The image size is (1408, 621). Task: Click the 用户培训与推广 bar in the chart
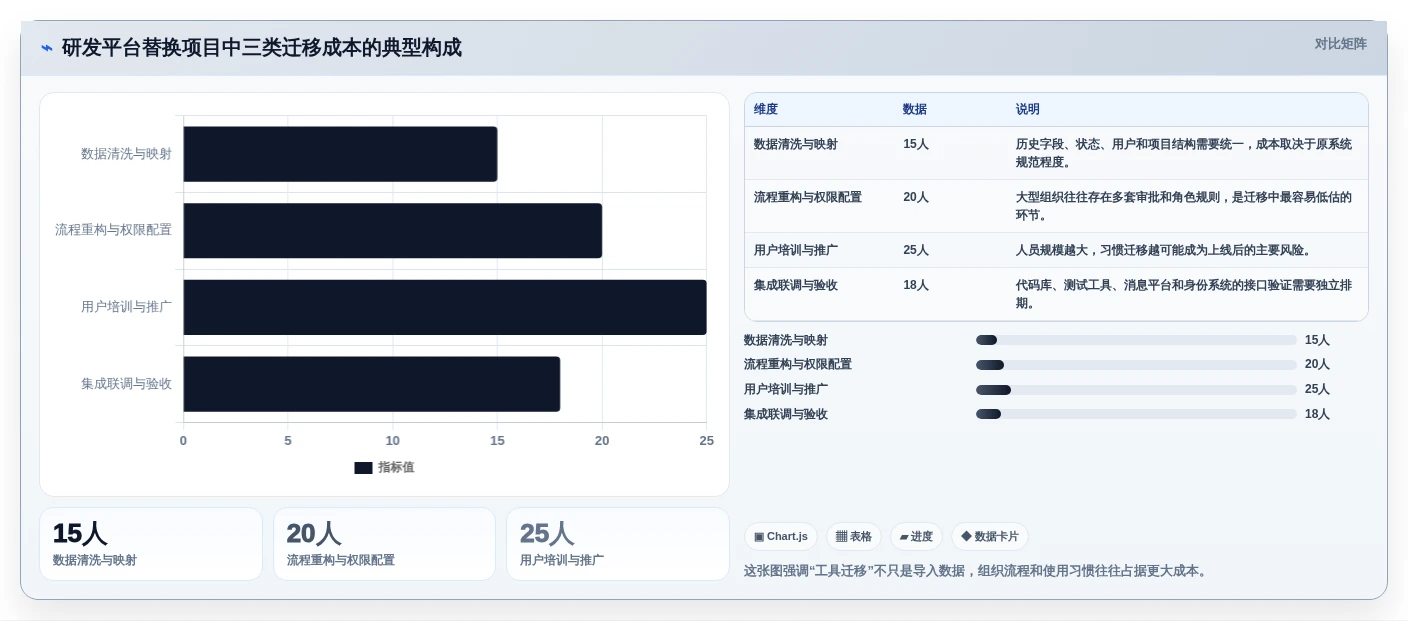[445, 307]
